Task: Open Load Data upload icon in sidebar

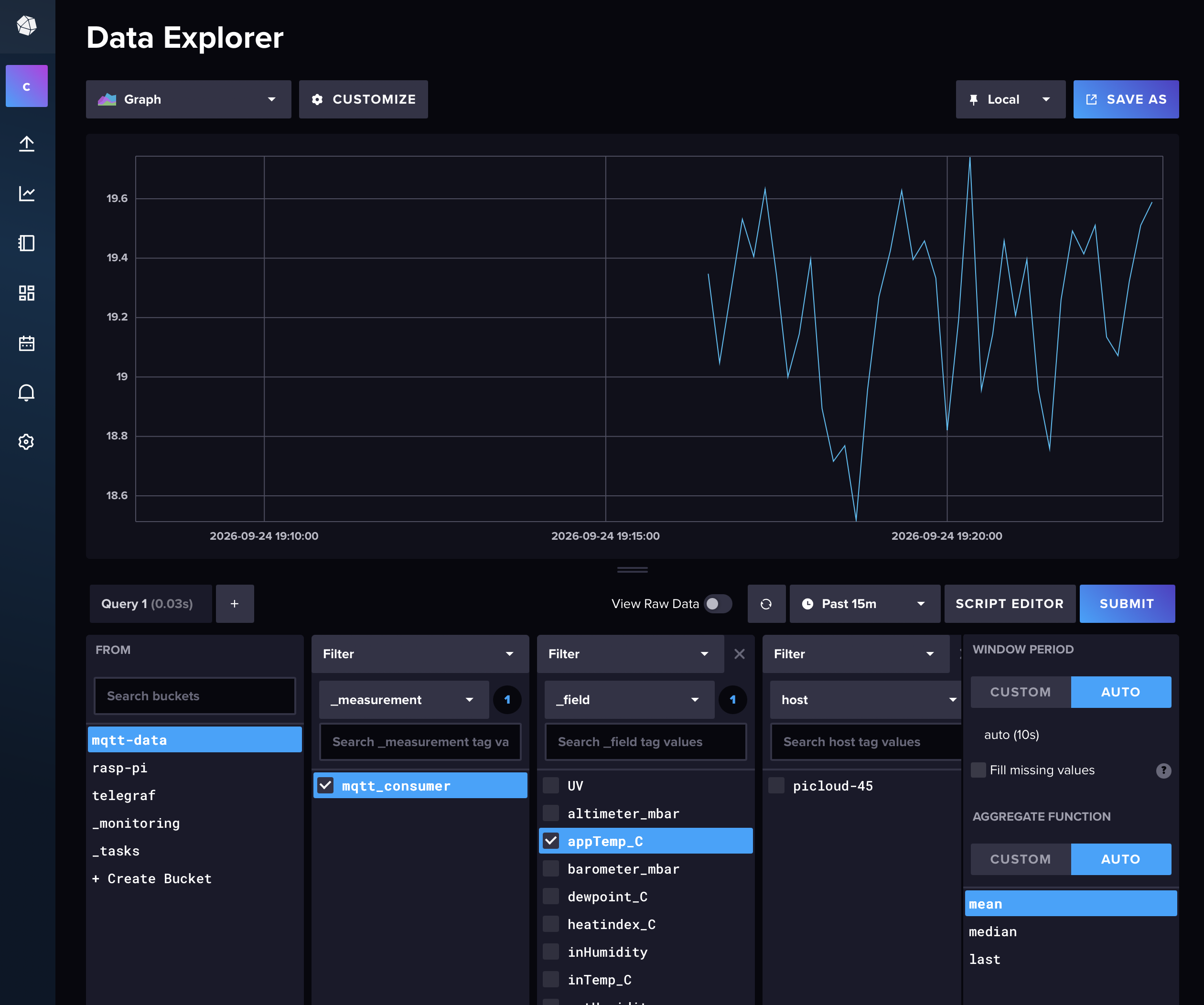Action: pyautogui.click(x=26, y=143)
